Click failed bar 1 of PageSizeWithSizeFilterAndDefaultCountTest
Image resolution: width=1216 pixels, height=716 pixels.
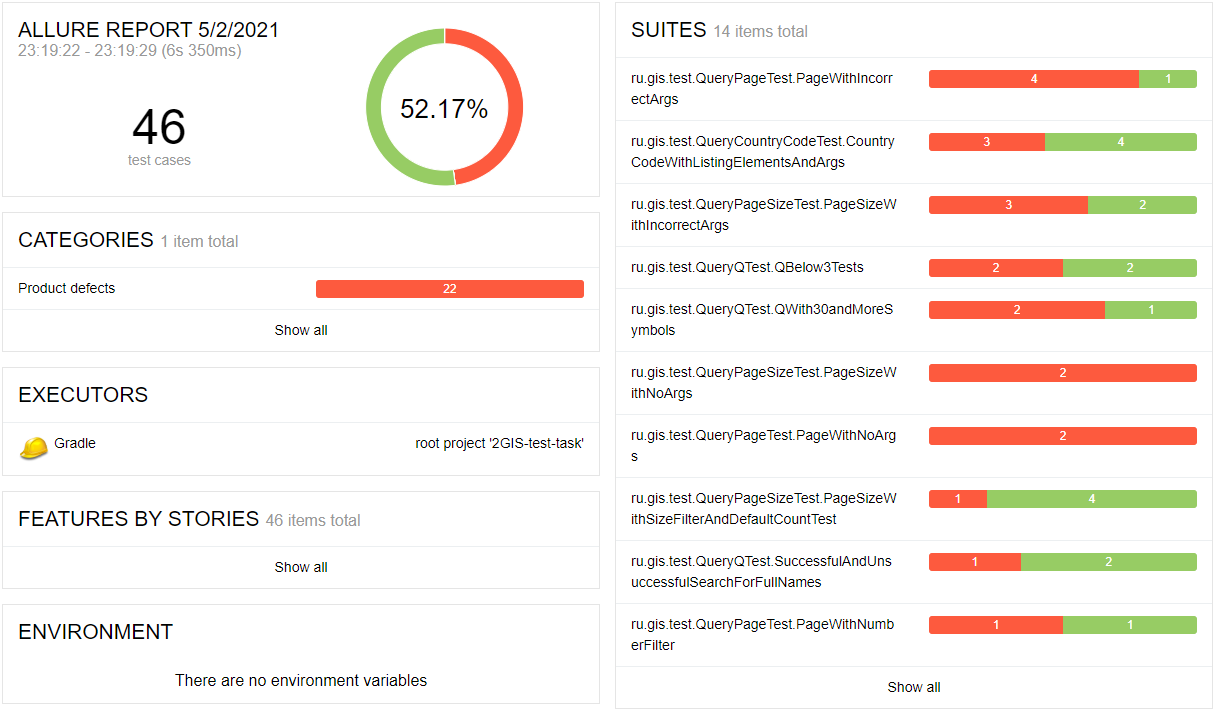click(958, 499)
